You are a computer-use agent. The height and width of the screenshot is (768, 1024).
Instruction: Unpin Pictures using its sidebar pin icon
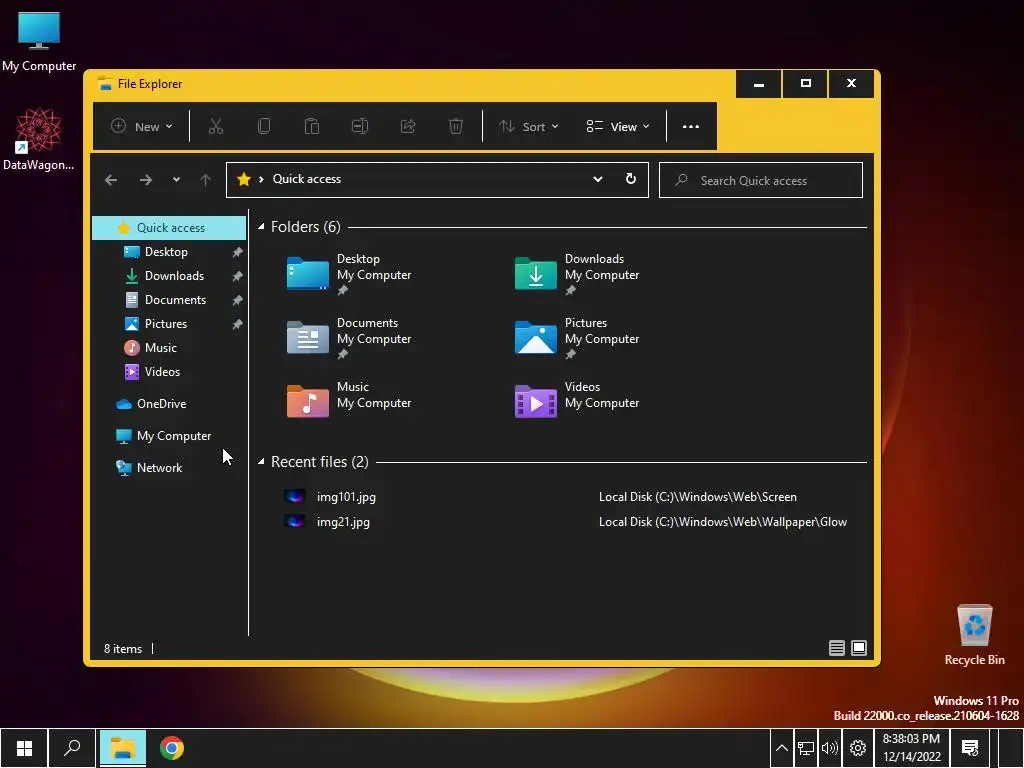point(237,325)
